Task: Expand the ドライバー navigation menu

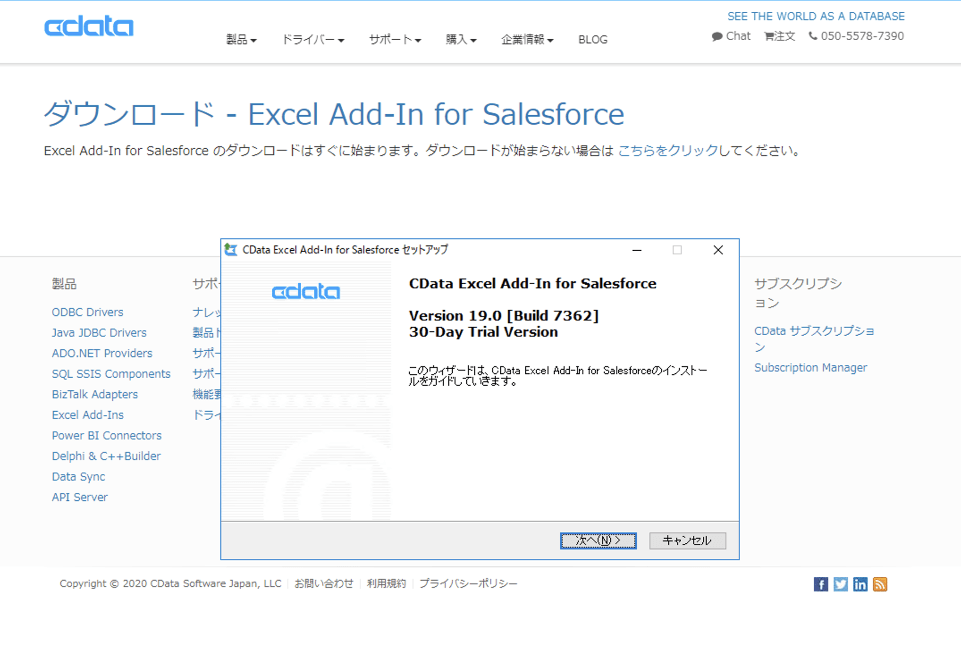Action: tap(313, 39)
